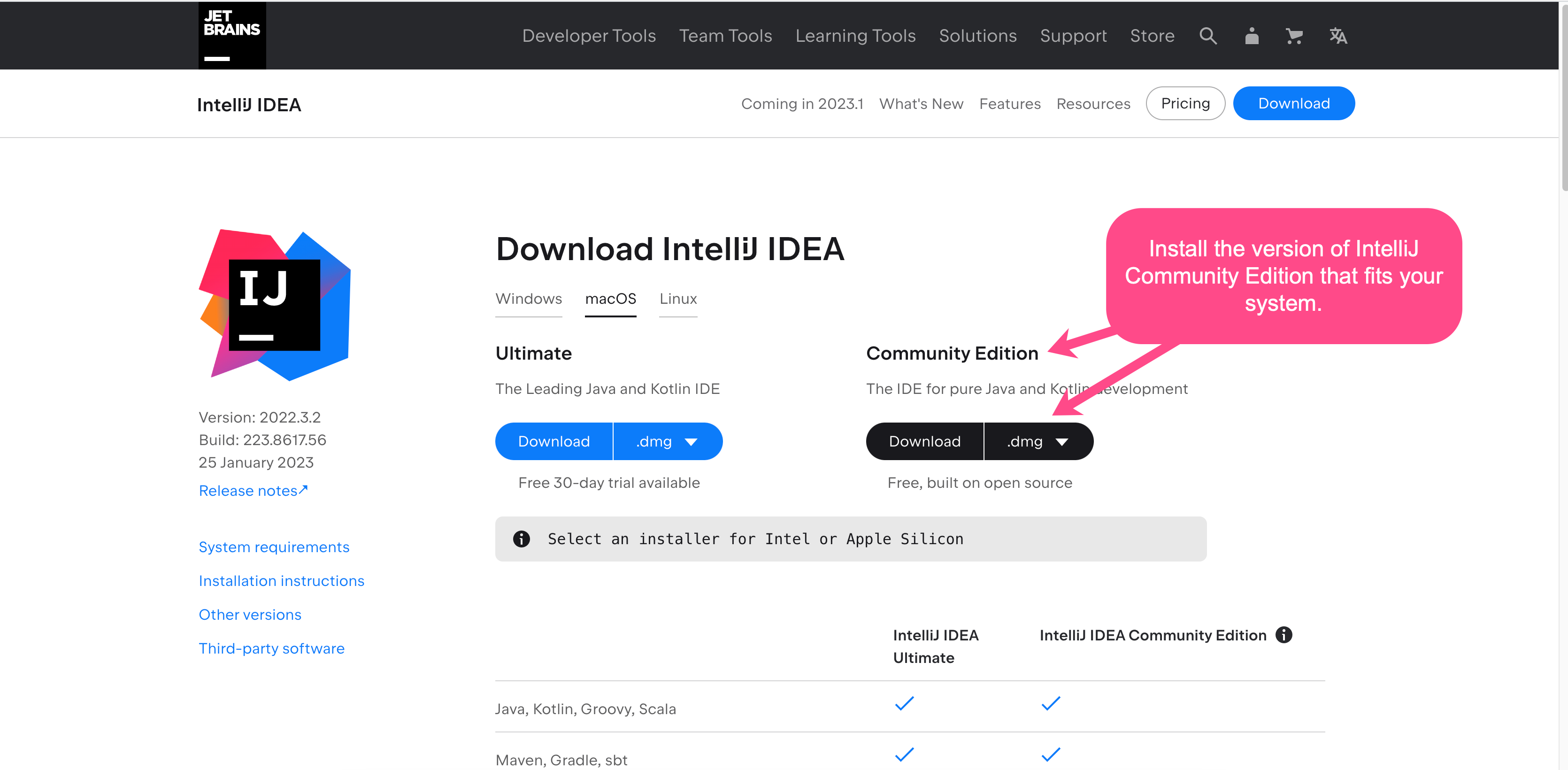The width and height of the screenshot is (1568, 770).
Task: Open Developer Tools navigation menu
Action: pyautogui.click(x=589, y=36)
